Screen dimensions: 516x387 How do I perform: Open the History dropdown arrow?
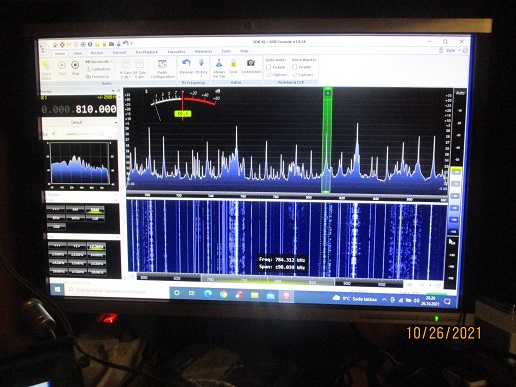201,77
